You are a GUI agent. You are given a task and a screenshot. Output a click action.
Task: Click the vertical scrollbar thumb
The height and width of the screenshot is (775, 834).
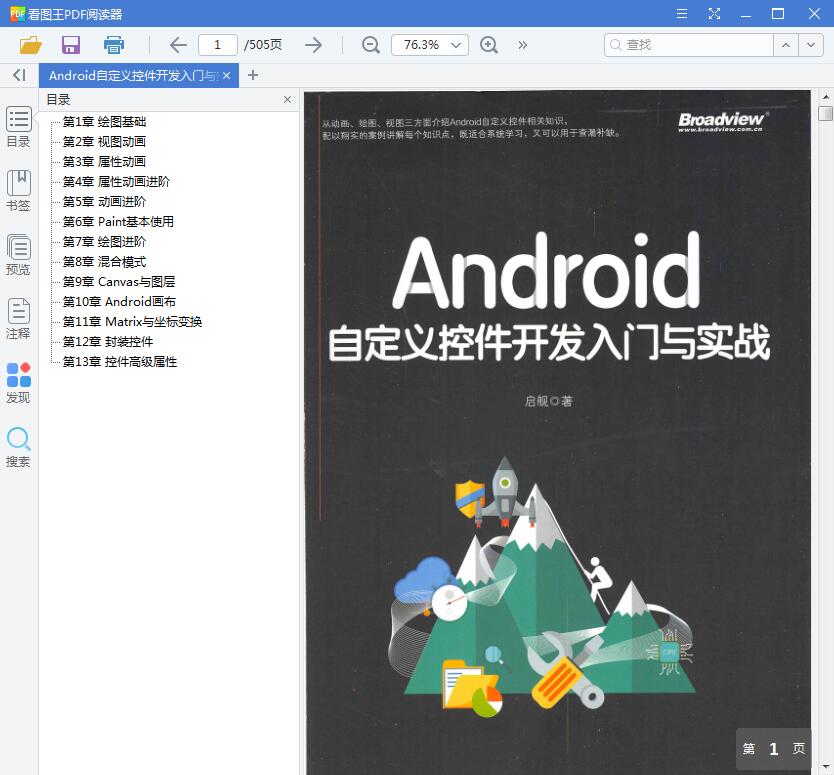click(825, 113)
